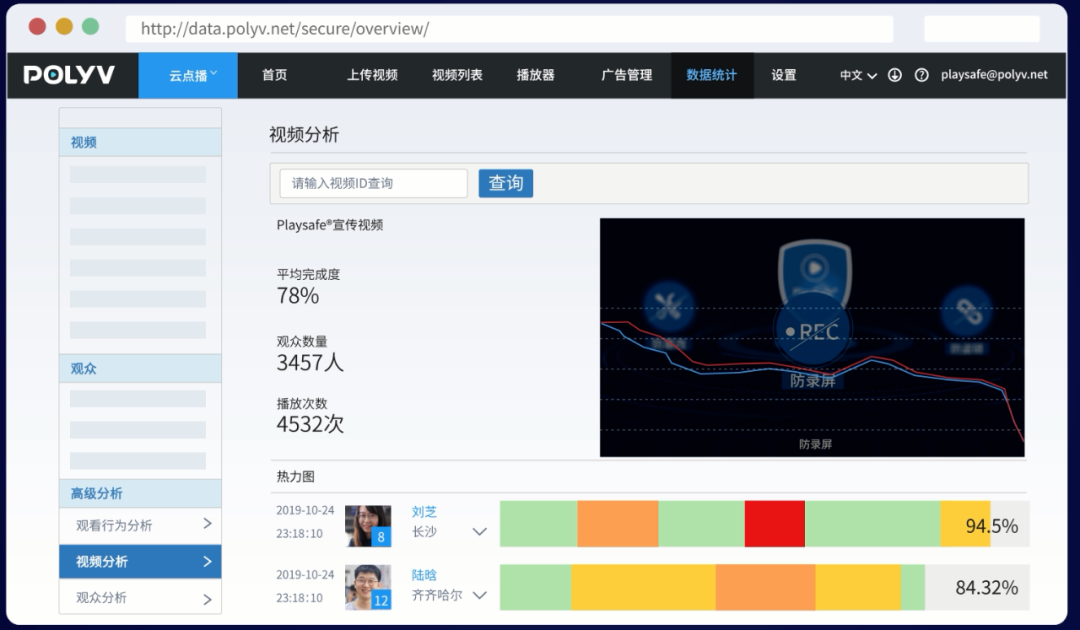The height and width of the screenshot is (630, 1080).
Task: Open the help question mark icon
Action: click(921, 75)
